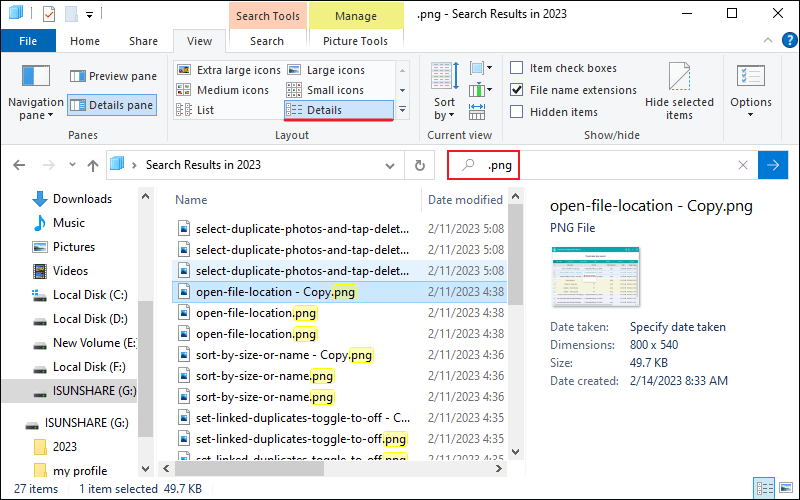
Task: Click the search go arrow button
Action: 773,165
